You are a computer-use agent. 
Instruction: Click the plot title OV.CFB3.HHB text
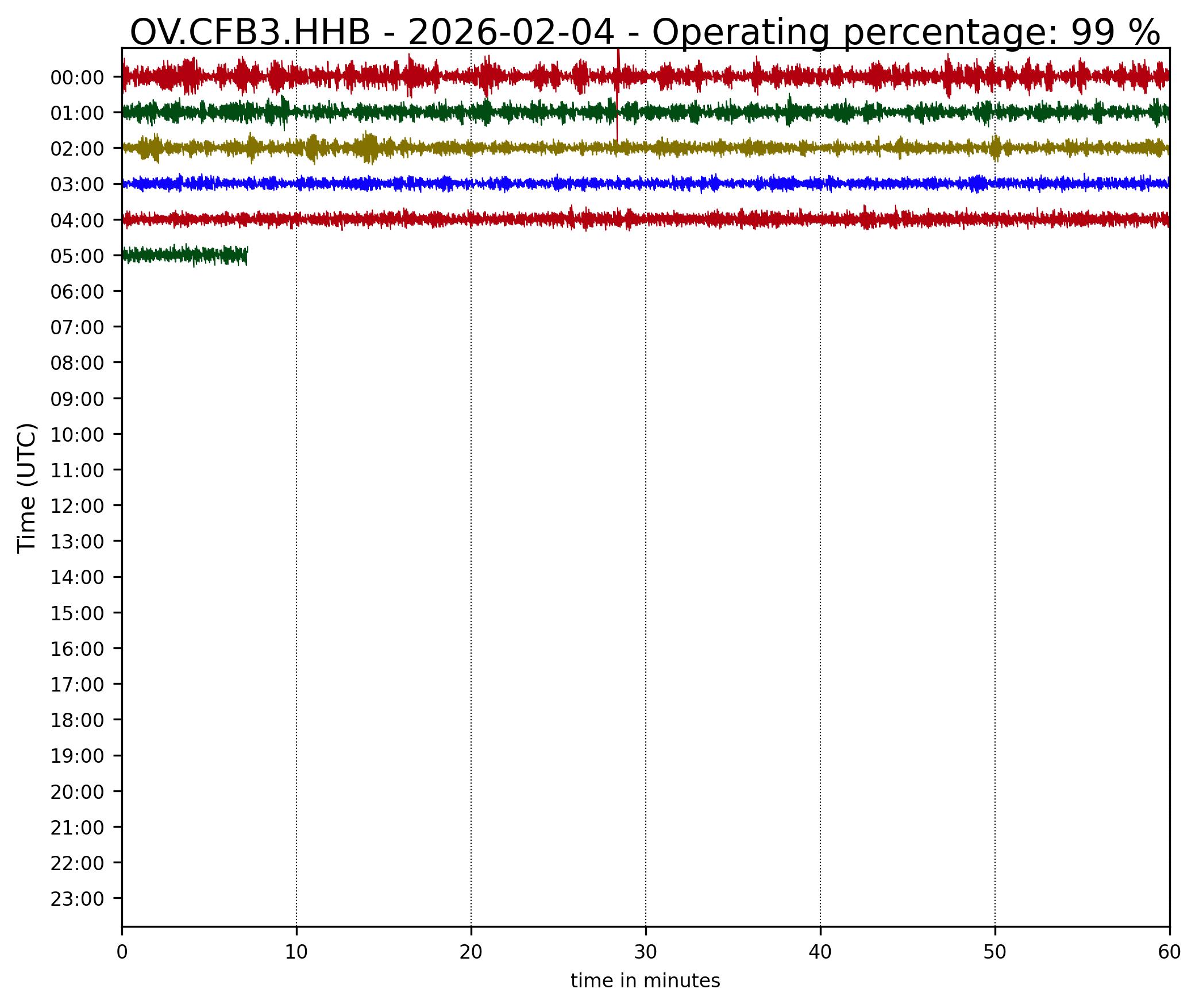pos(250,33)
